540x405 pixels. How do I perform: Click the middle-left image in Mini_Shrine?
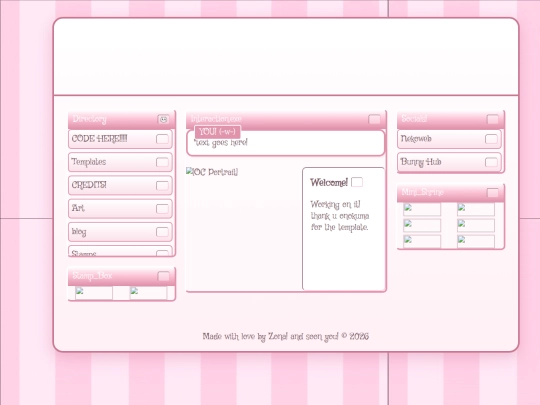(422, 225)
